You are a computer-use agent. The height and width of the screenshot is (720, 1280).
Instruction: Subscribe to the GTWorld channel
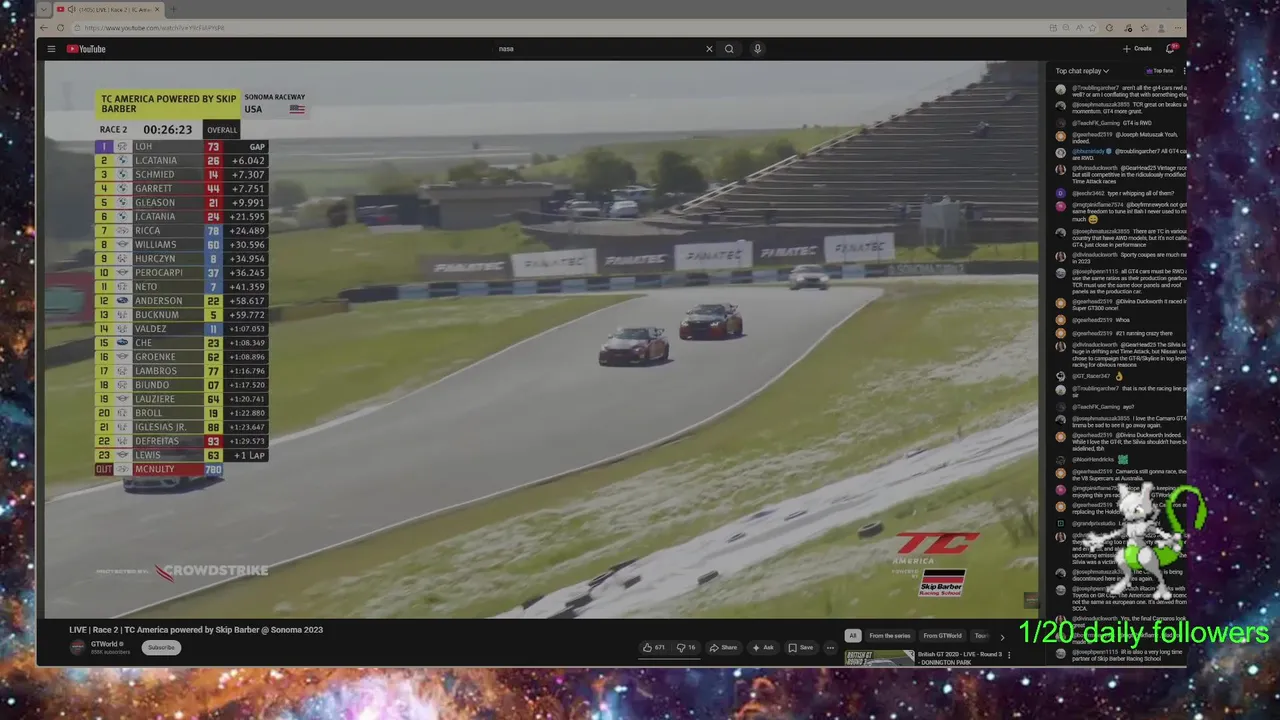pos(161,647)
